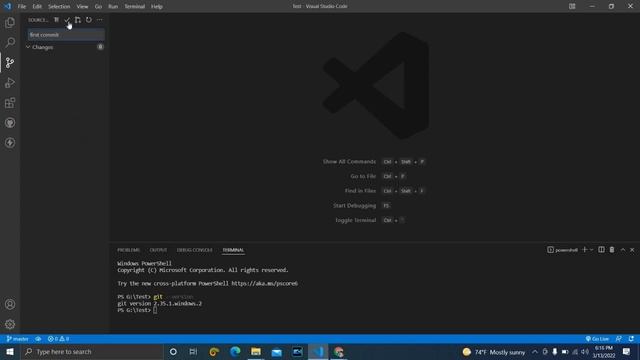This screenshot has height=360, width=640.
Task: Open the lightning bolt extension view
Action: click(10, 142)
